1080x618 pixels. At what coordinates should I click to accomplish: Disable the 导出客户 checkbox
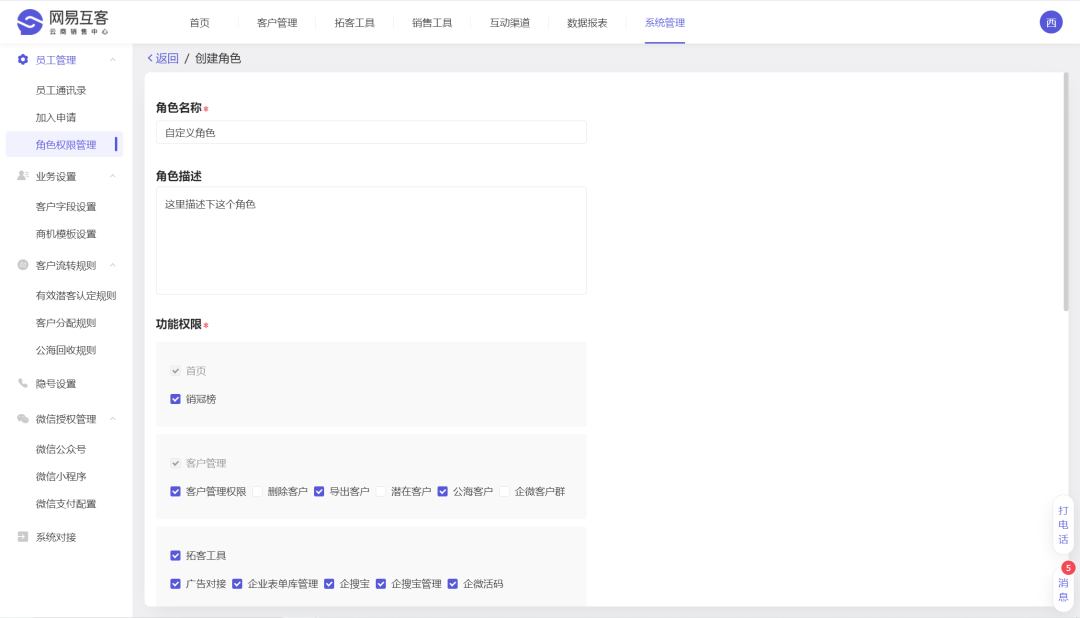pyautogui.click(x=319, y=491)
